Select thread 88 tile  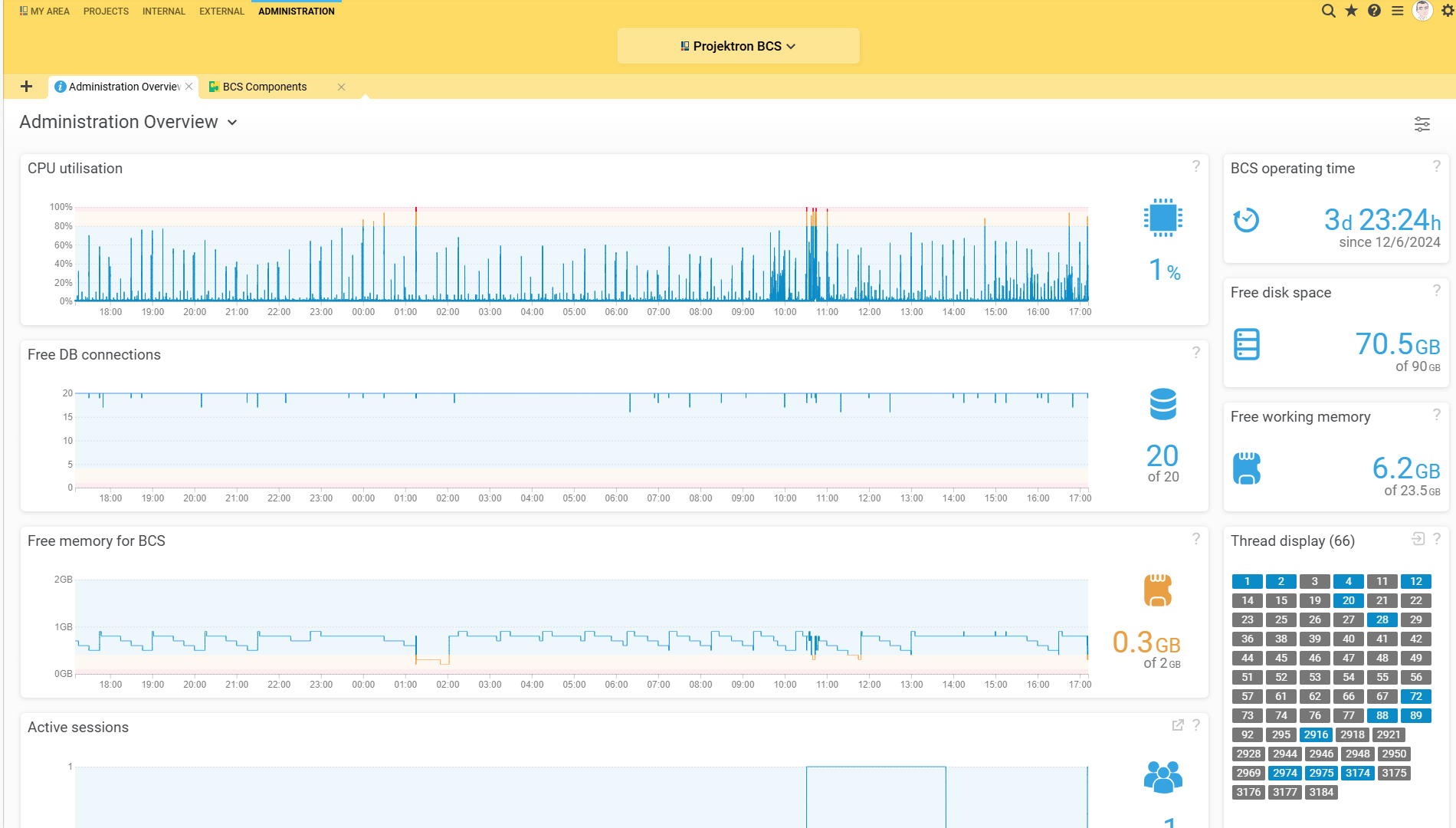point(1382,715)
